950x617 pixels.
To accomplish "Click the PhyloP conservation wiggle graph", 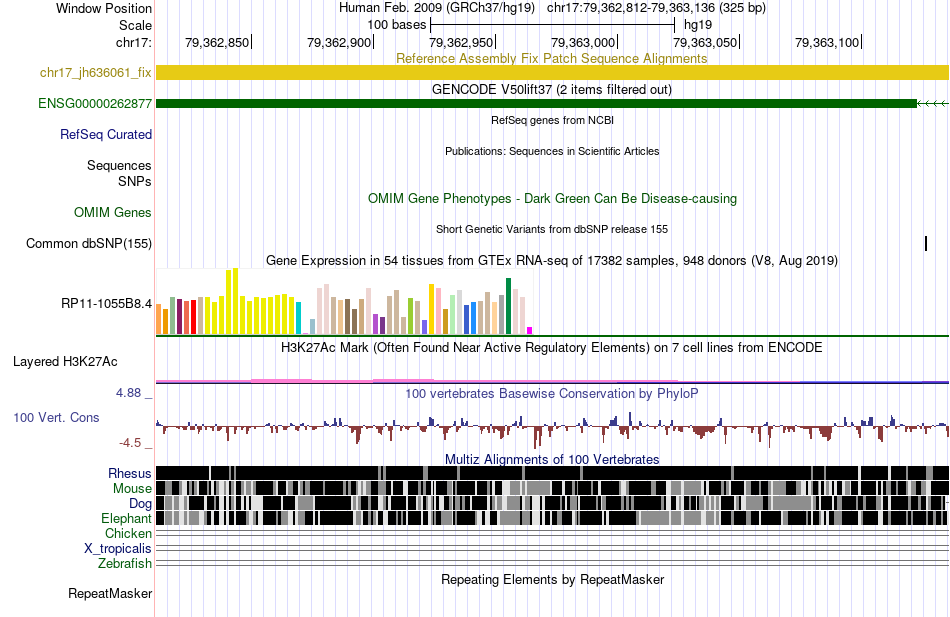I will 552,430.
